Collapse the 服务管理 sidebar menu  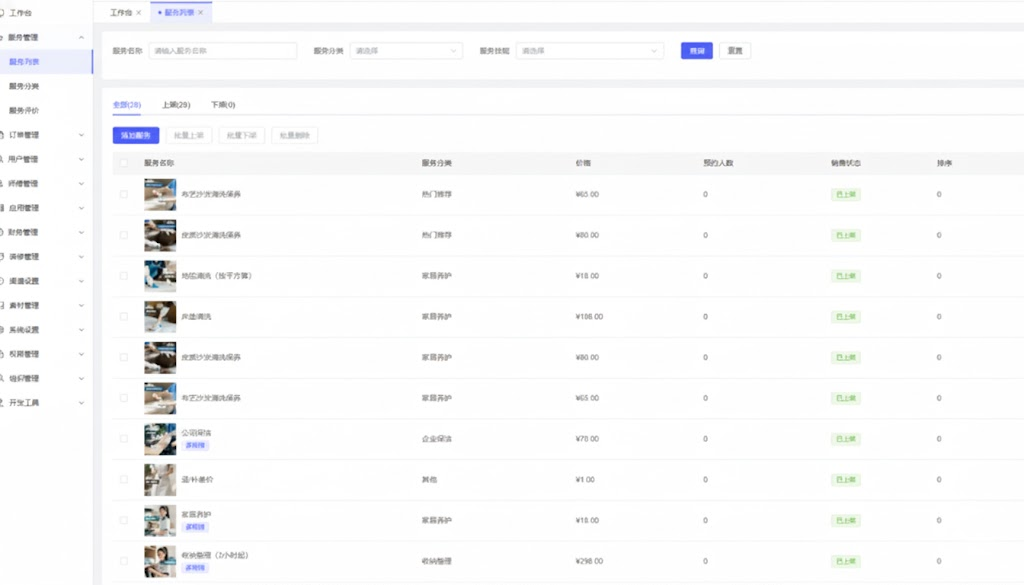click(80, 37)
